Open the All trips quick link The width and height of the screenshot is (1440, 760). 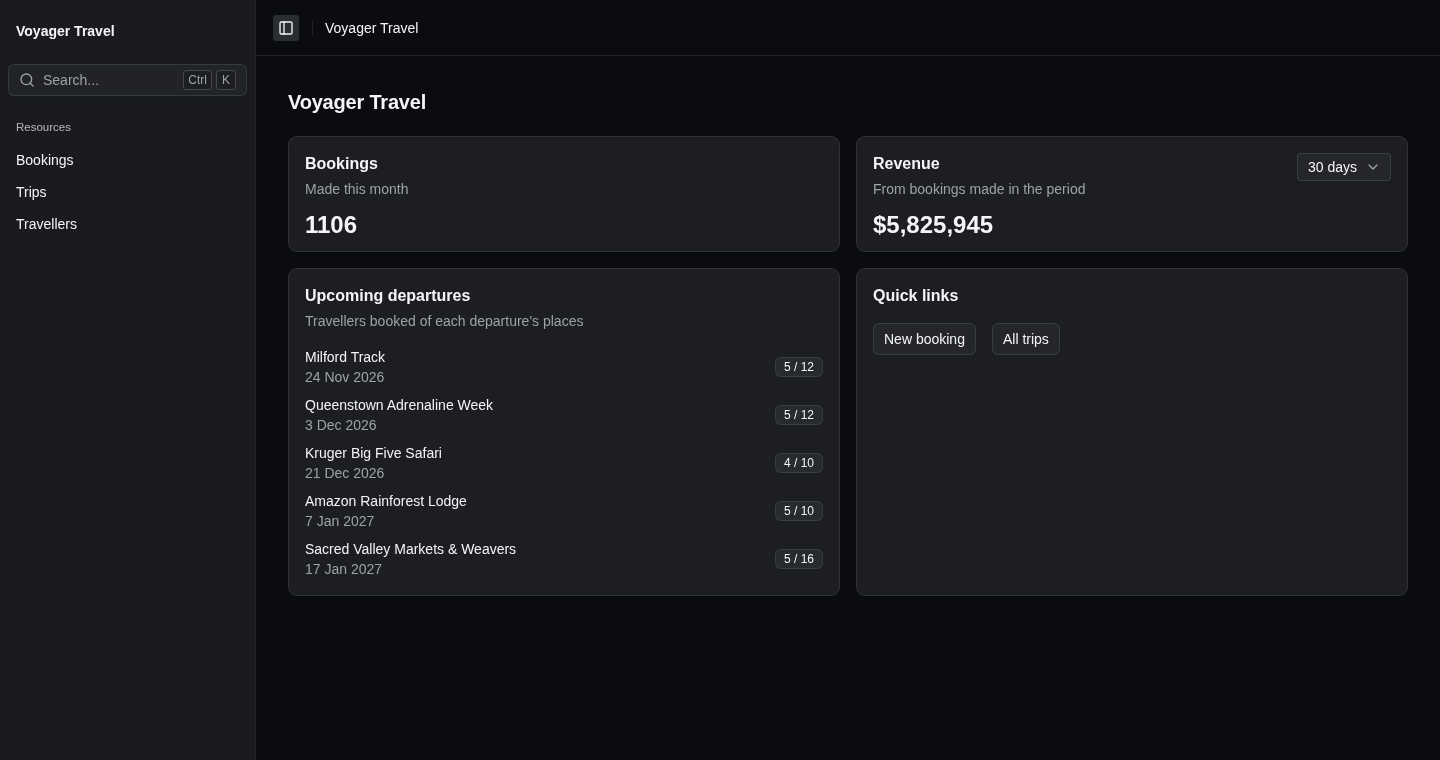pos(1026,339)
